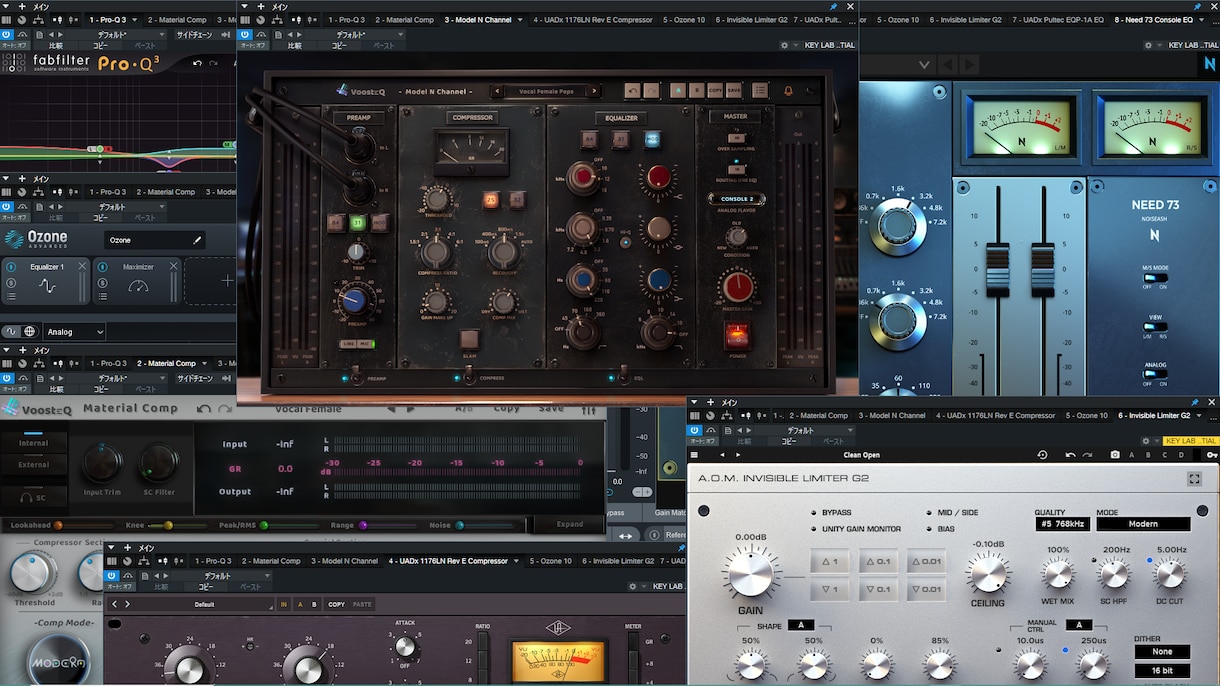Undo in FabFilter Pro-Q 3
This screenshot has width=1220, height=686.
click(197, 63)
